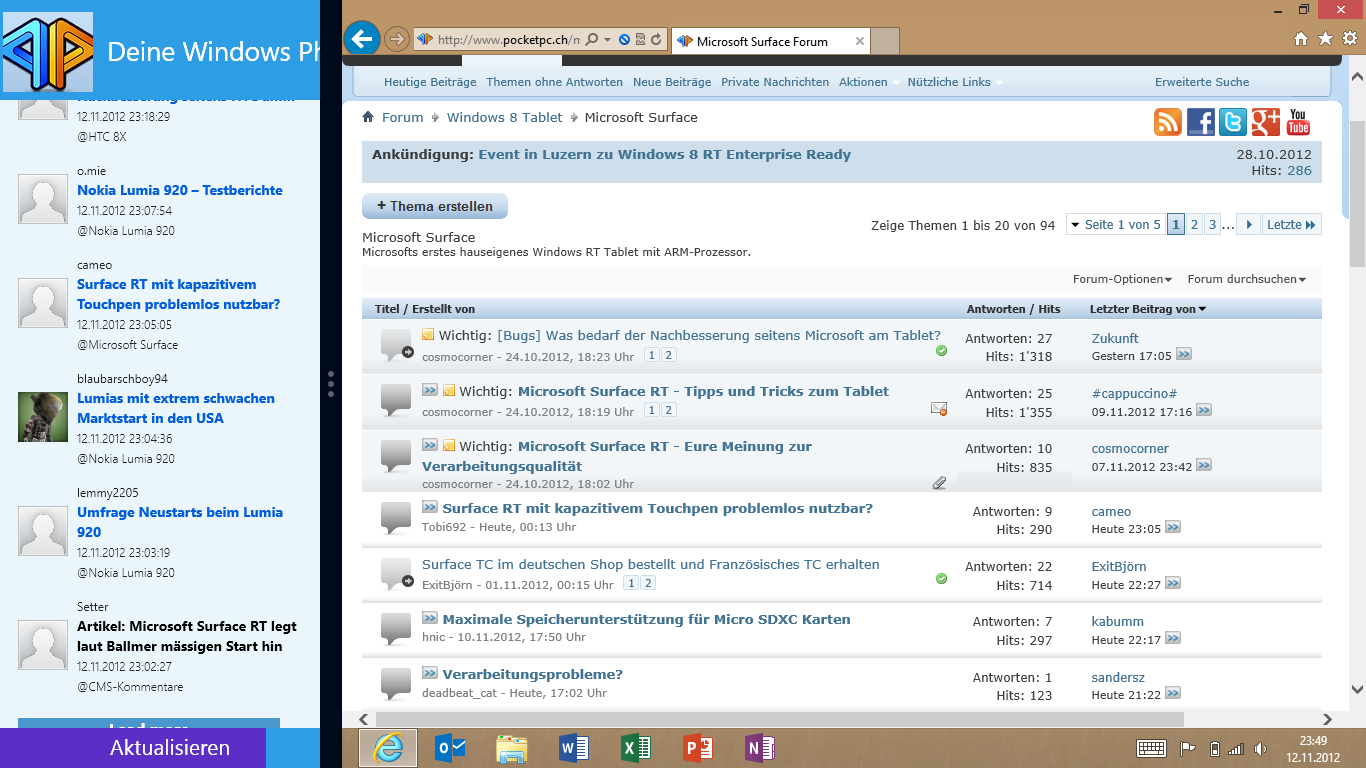Expand the Aktionen dropdown menu

pos(868,82)
